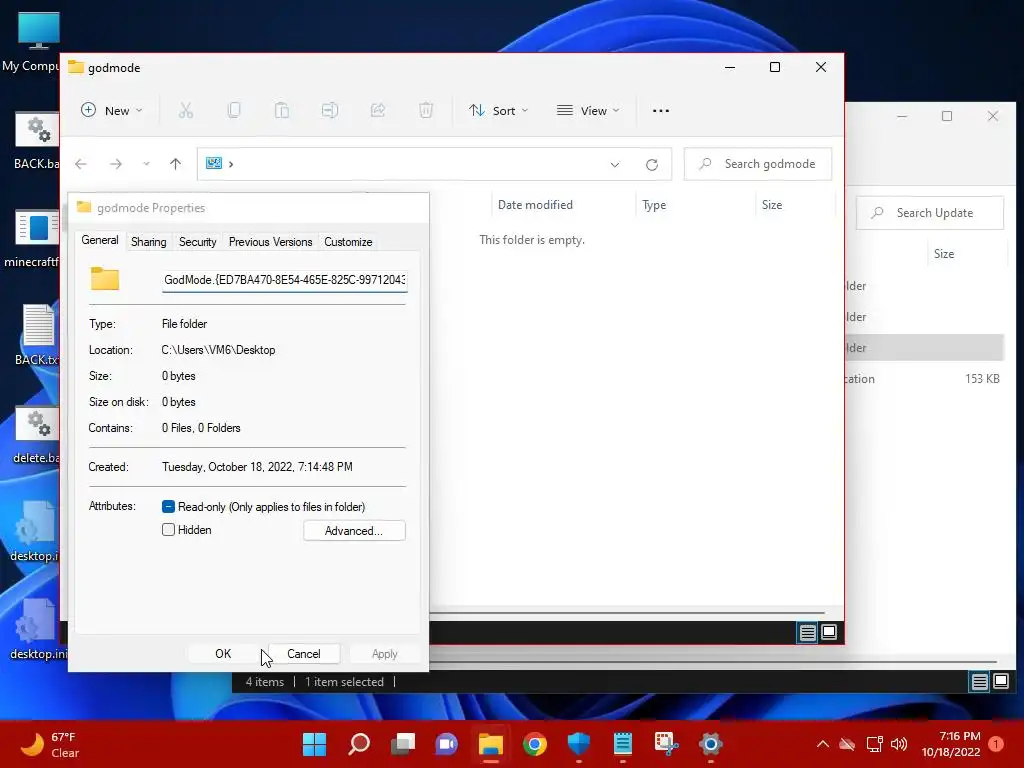1024x768 pixels.
Task: Select the General tab
Action: point(100,240)
